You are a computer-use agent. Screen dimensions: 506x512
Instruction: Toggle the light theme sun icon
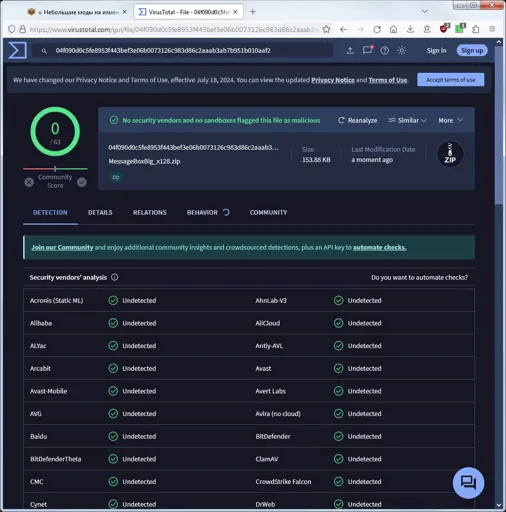tap(402, 50)
